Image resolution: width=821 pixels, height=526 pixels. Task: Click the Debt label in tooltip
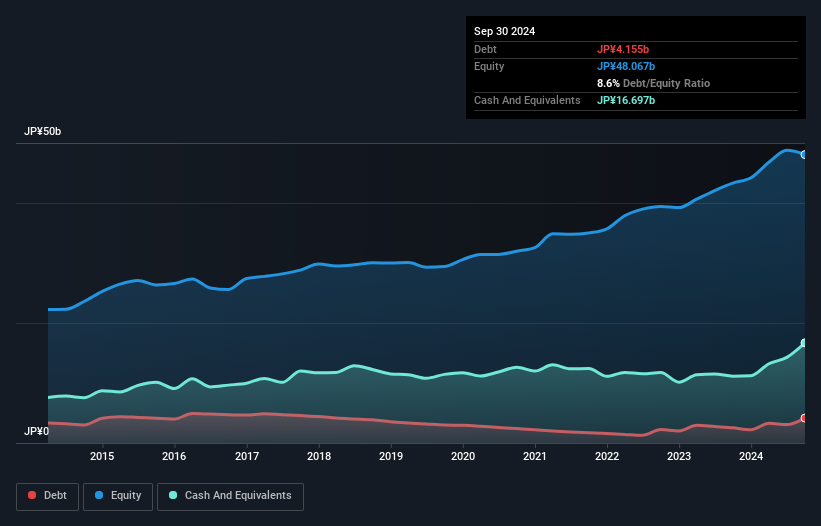pos(485,49)
